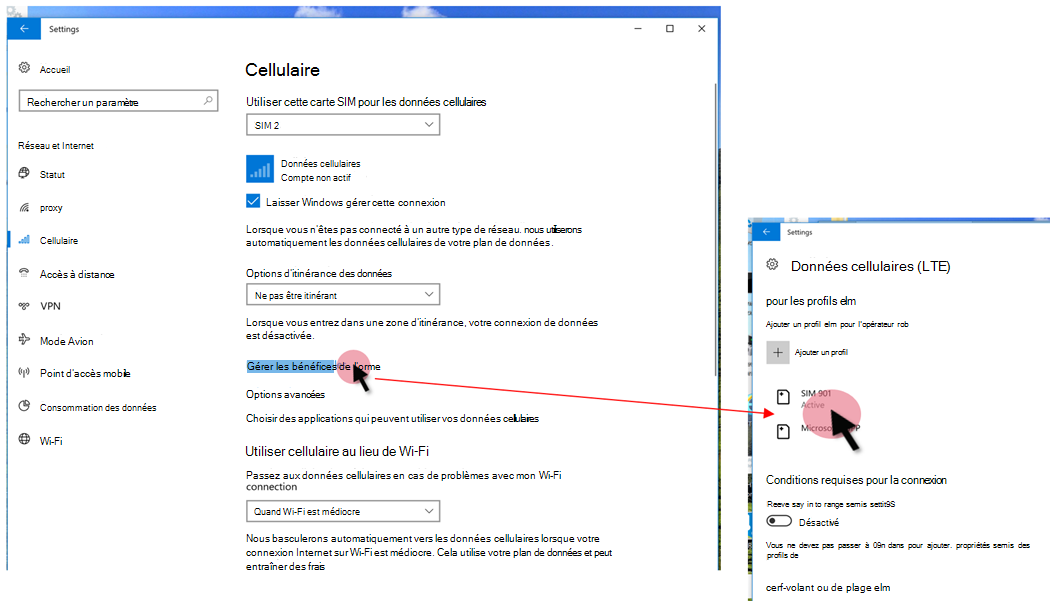Click the Cellulaire signal bars sidebar icon
Viewport: 1050px width, 601px height.
(24, 239)
